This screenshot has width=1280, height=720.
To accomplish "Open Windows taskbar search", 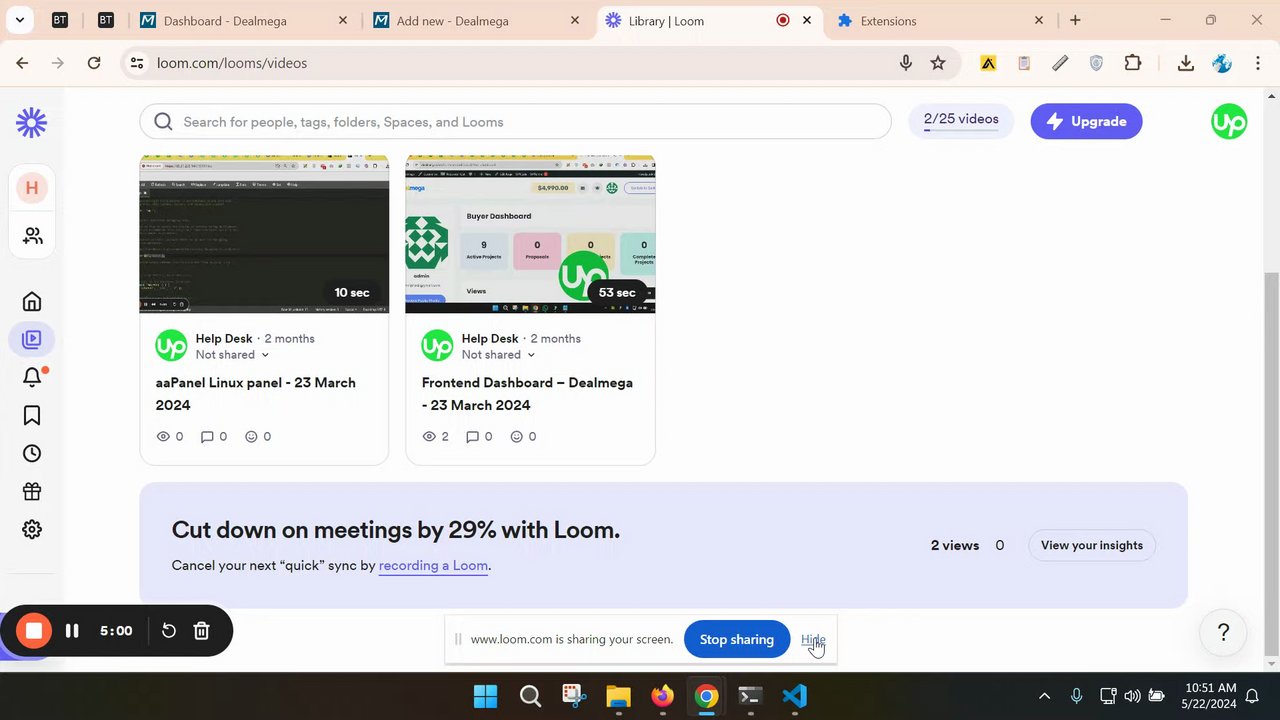I will (530, 696).
